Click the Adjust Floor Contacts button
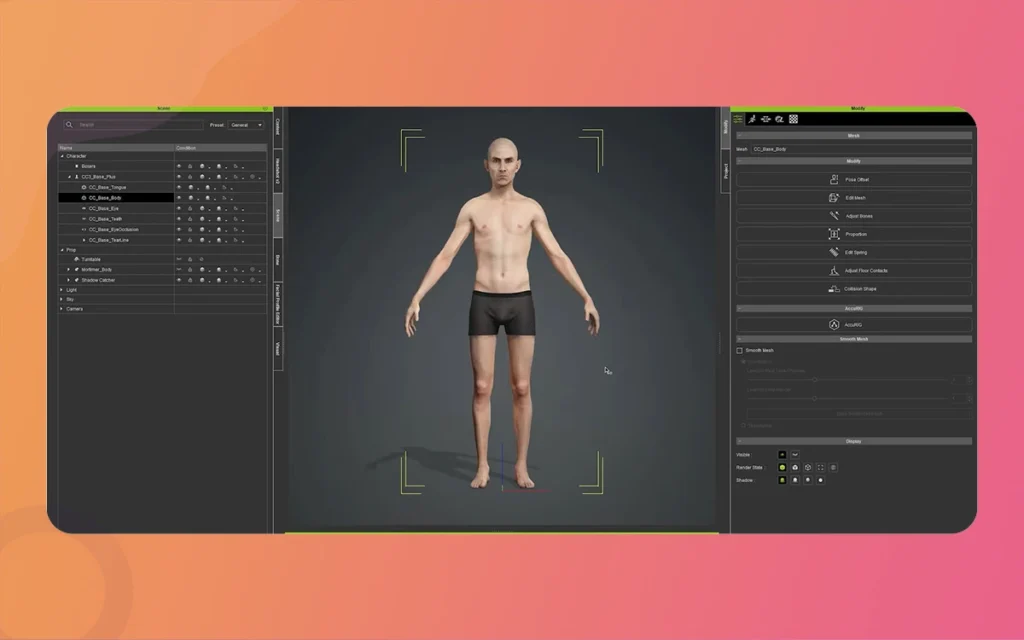The height and width of the screenshot is (640, 1024). [854, 271]
